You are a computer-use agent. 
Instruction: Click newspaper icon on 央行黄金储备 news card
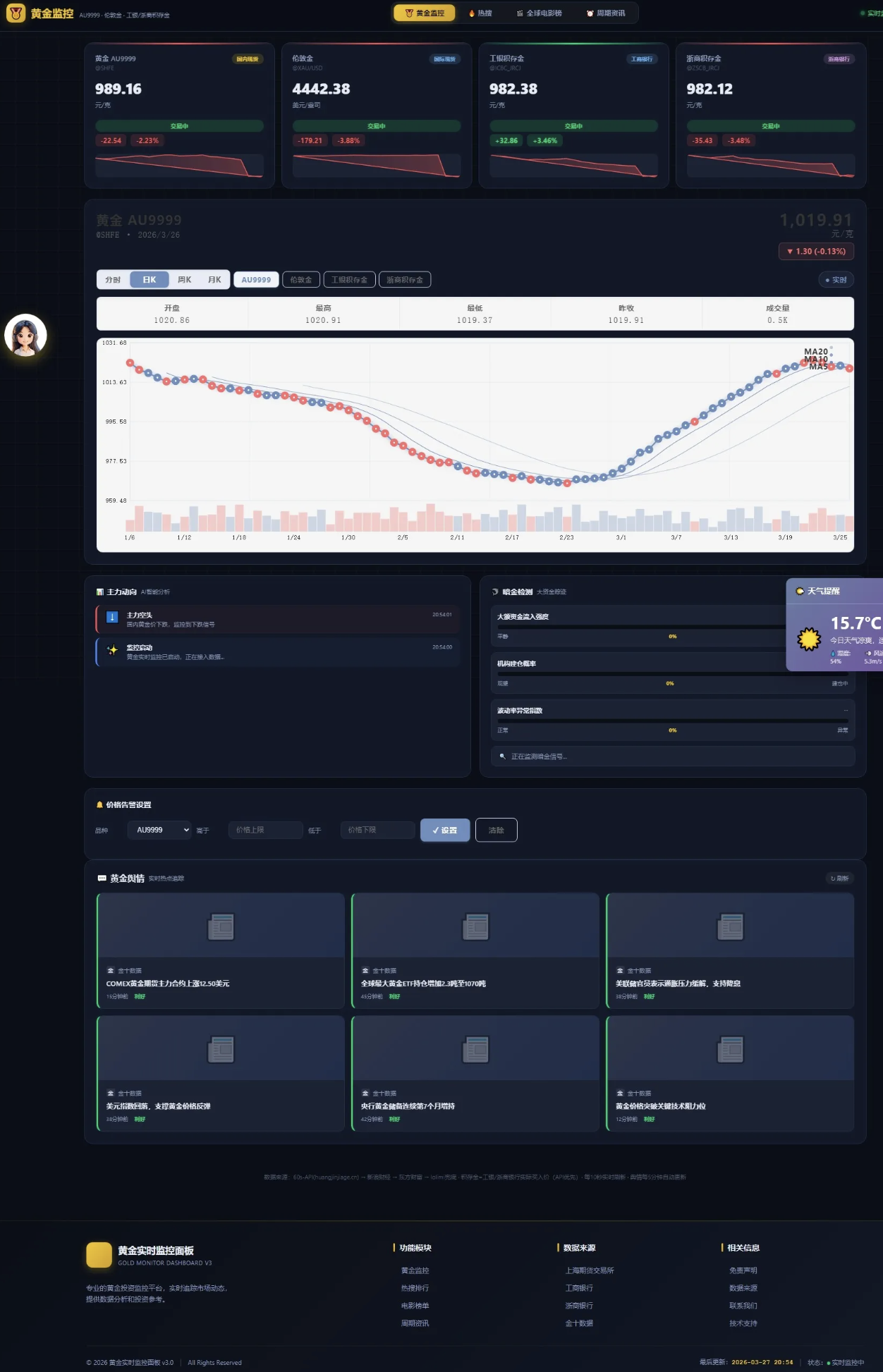coord(475,1049)
